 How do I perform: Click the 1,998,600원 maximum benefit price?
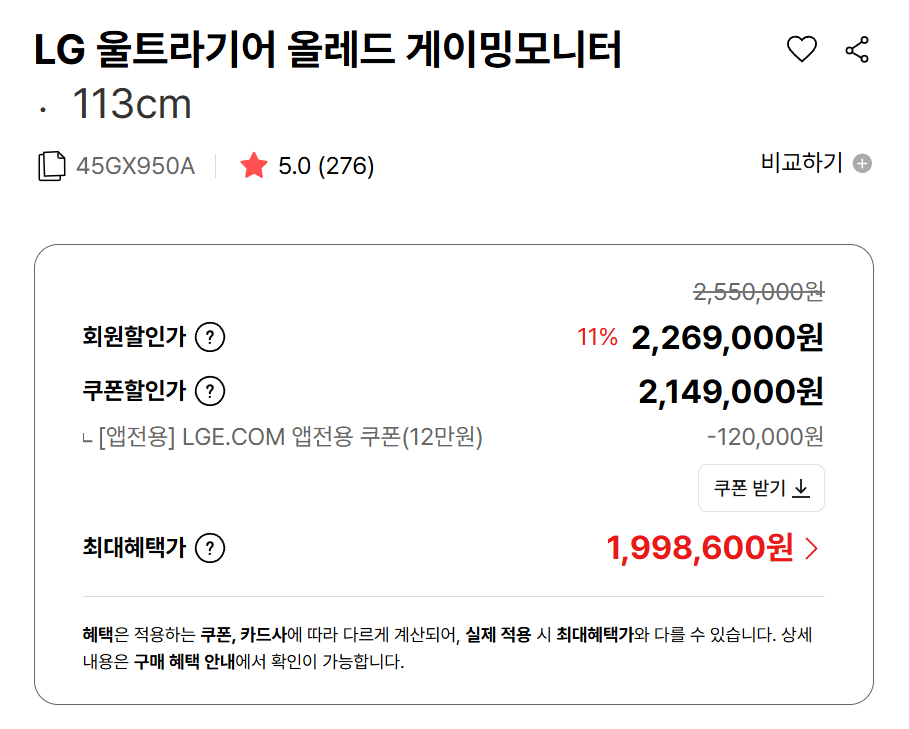700,548
